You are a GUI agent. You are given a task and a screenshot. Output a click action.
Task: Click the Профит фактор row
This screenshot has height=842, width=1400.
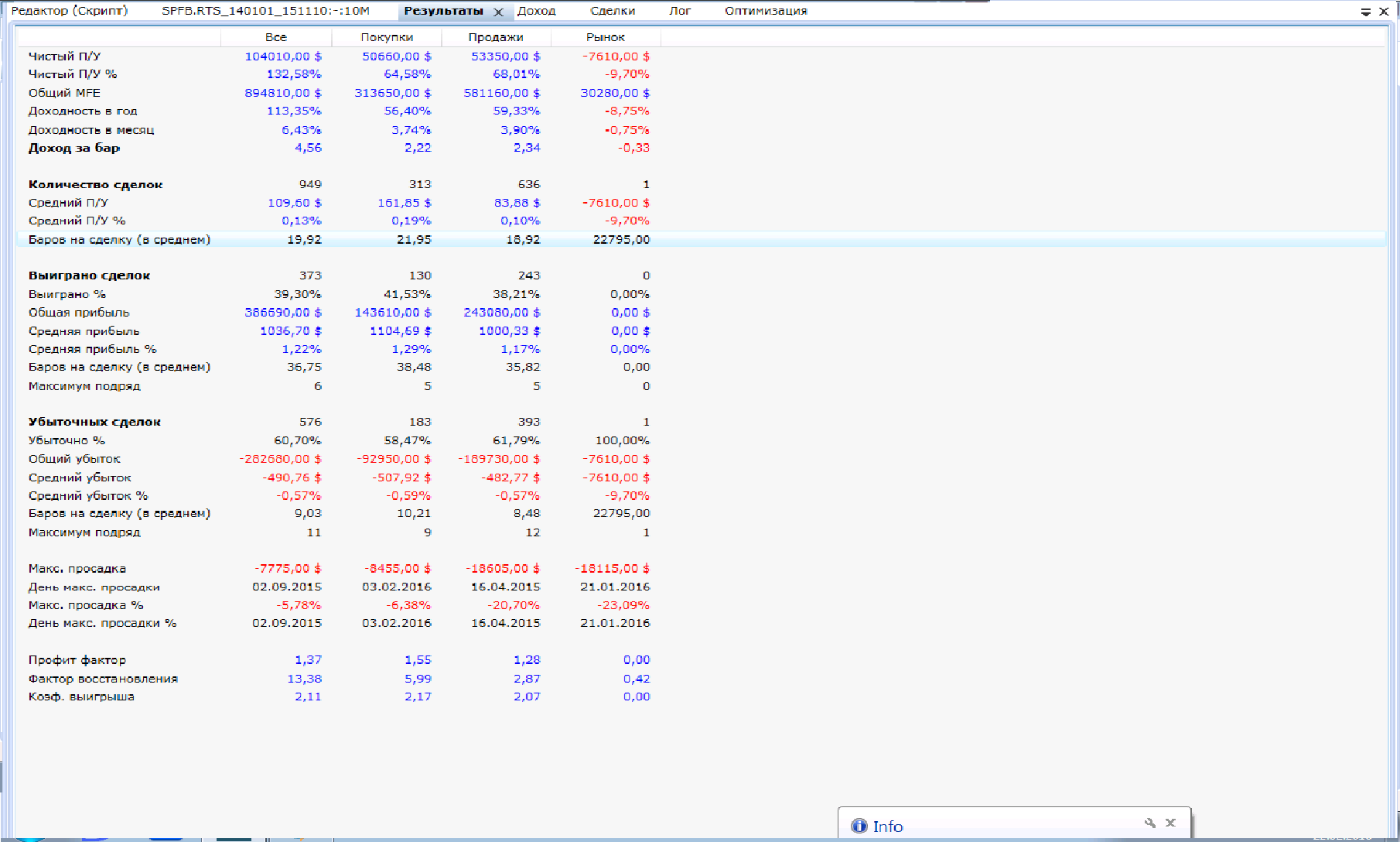(77, 660)
